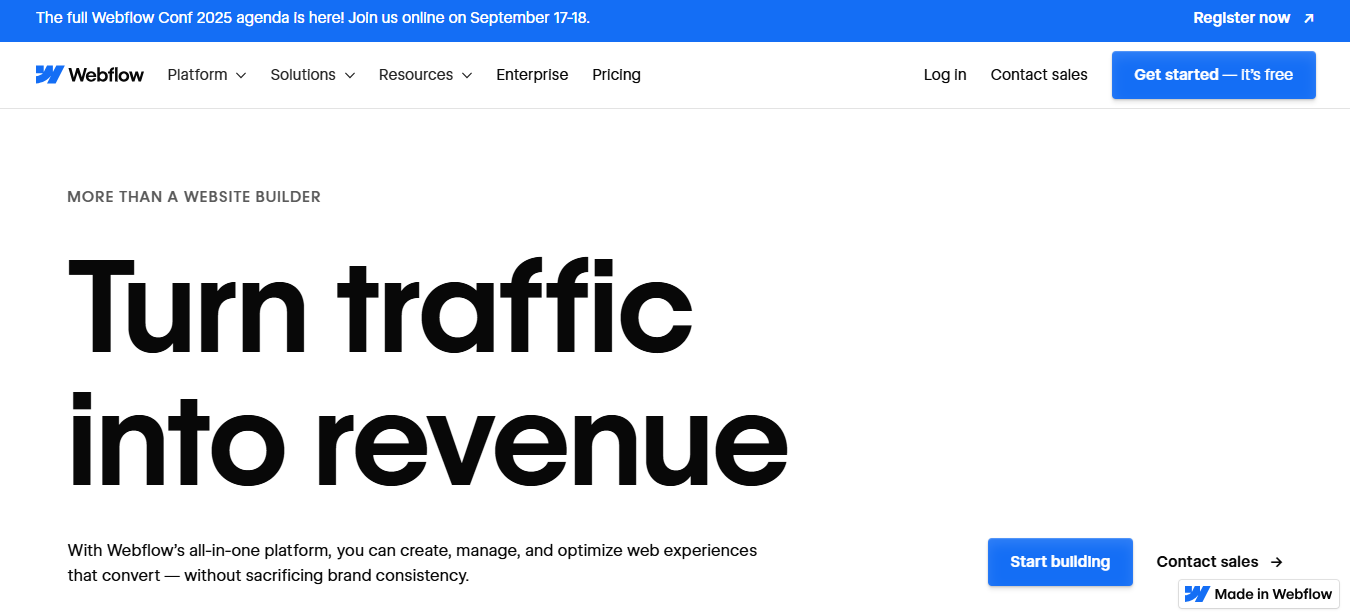Go to the Enterprise page
Screen dimensions: 1350x615
(x=532, y=75)
